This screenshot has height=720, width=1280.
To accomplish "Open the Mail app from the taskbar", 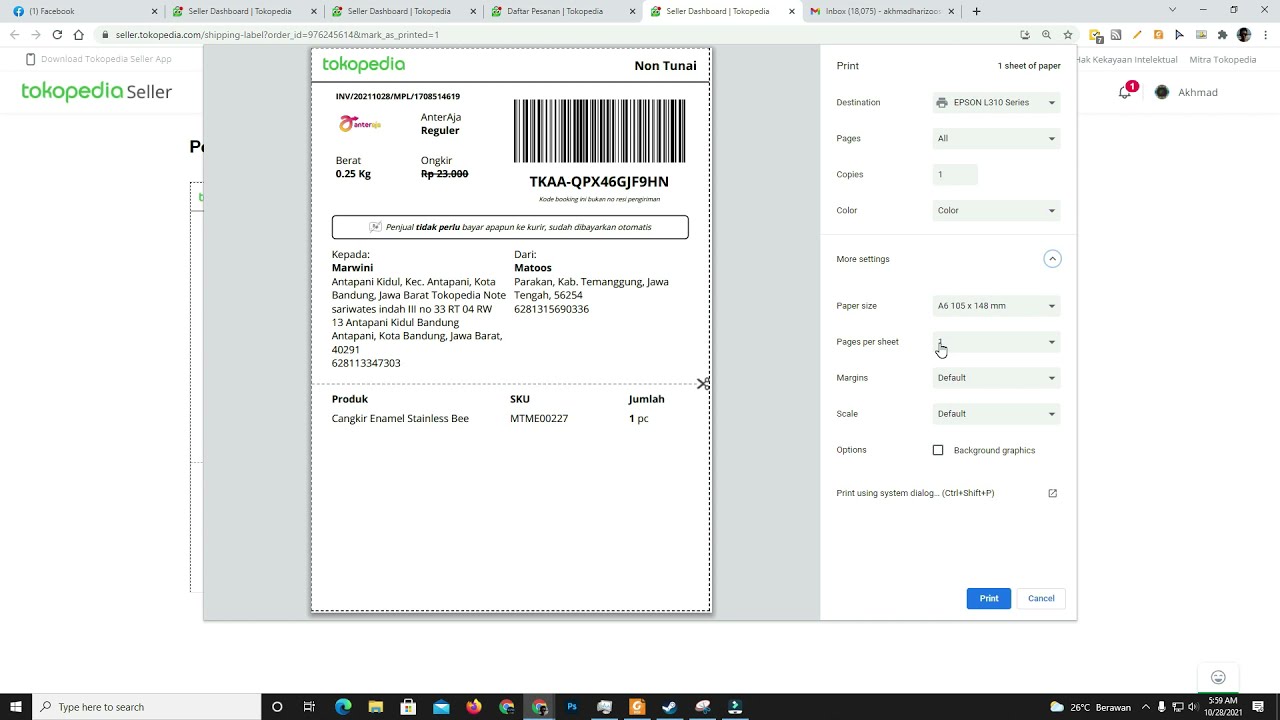I will coord(441,707).
